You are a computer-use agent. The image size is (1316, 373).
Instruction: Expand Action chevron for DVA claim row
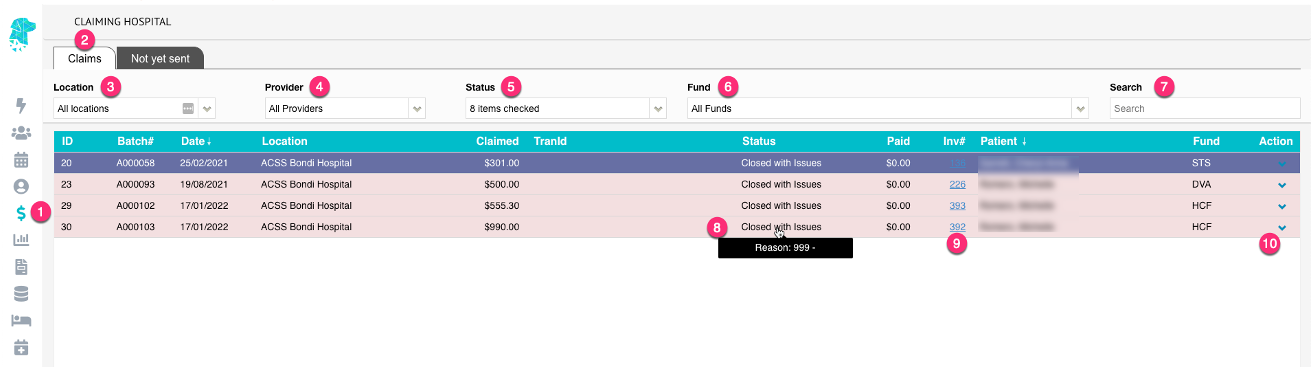[x=1282, y=184]
